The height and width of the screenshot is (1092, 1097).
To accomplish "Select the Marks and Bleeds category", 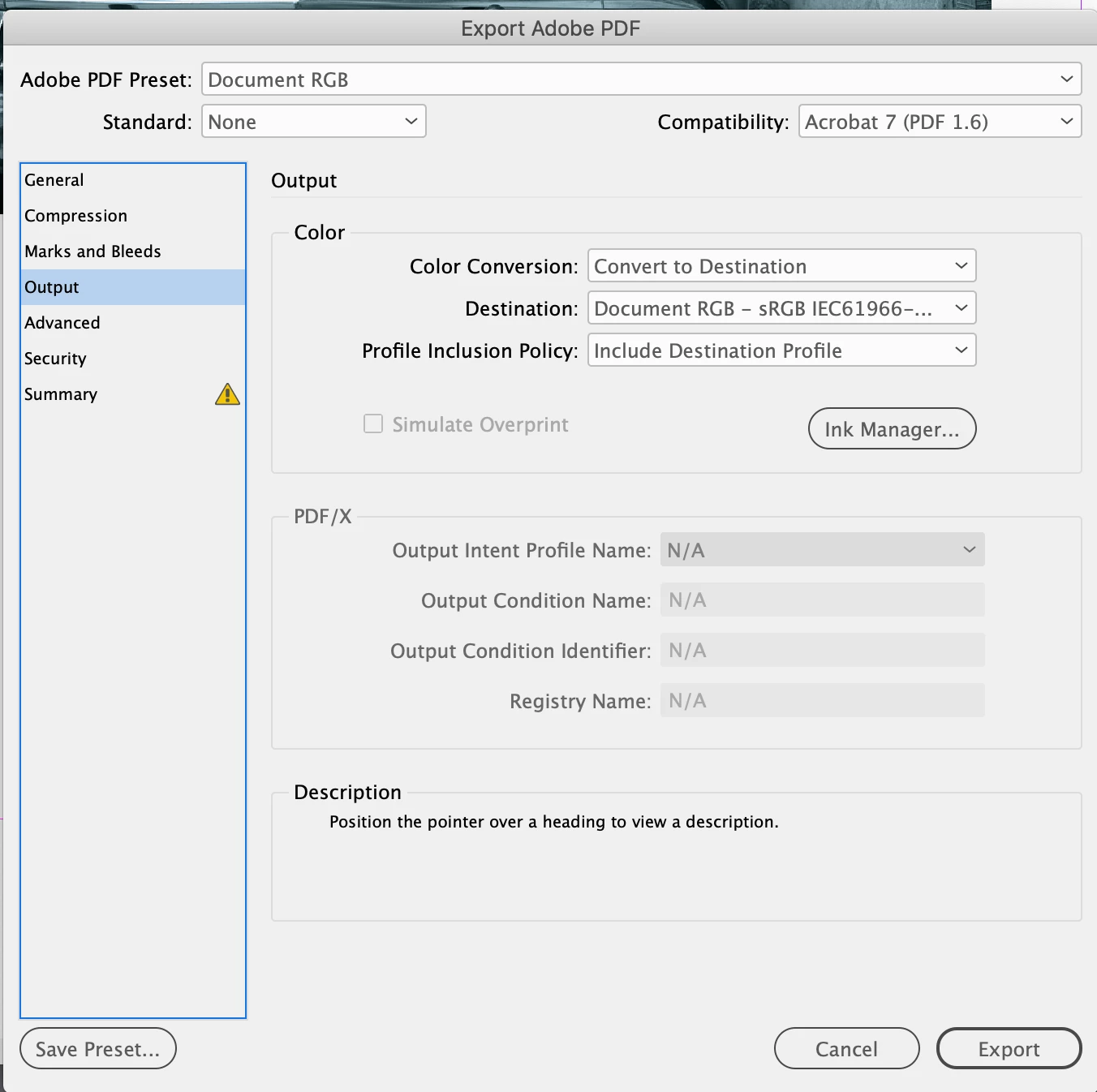I will tap(133, 252).
